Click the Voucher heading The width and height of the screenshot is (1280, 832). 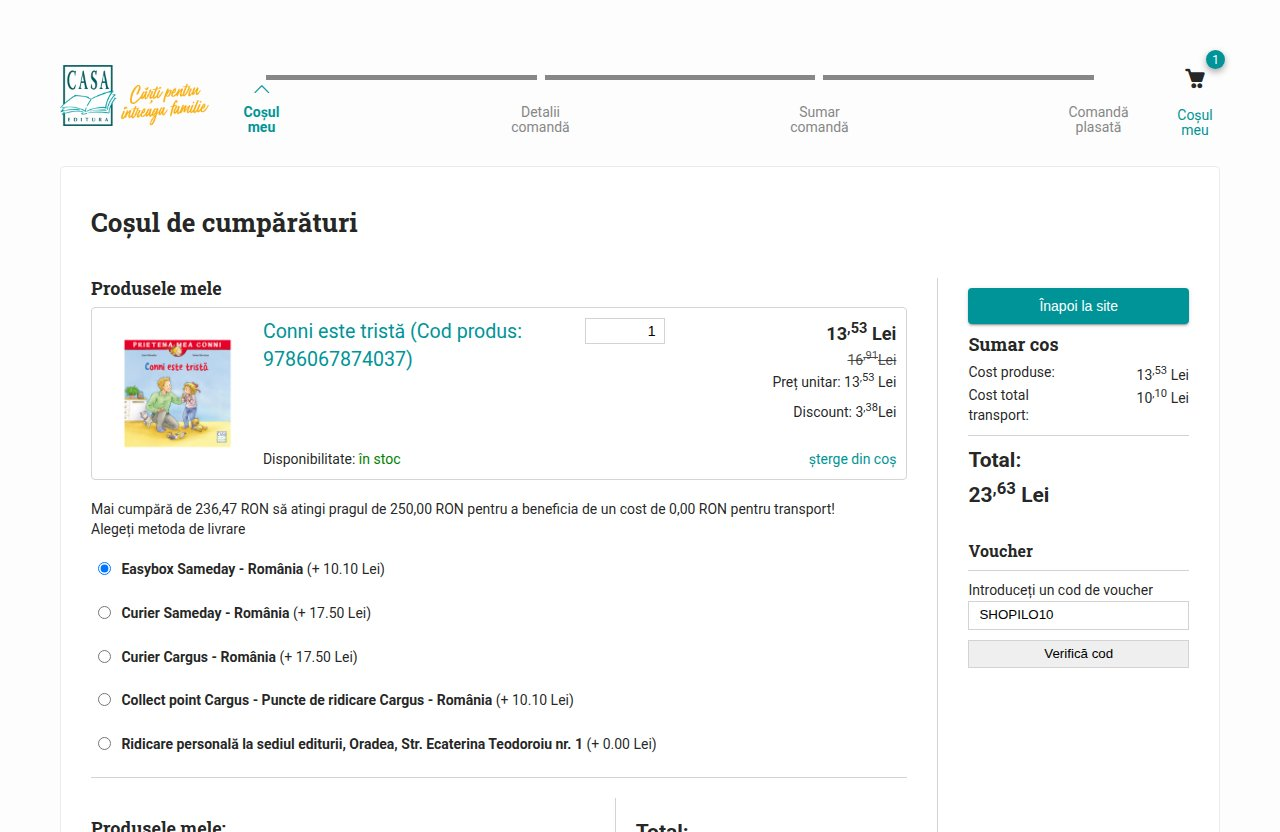tap(1001, 551)
